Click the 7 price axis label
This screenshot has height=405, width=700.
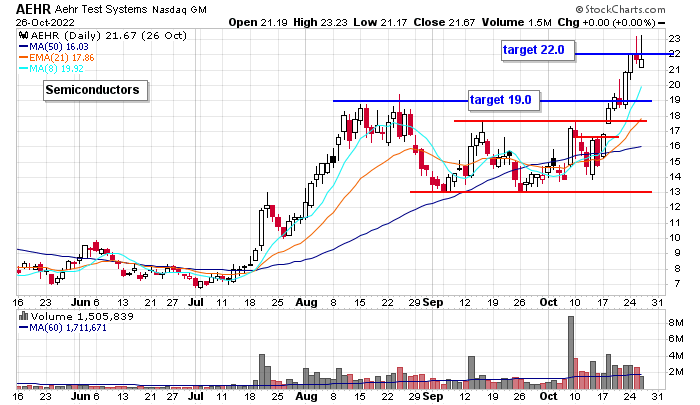[x=677, y=284]
